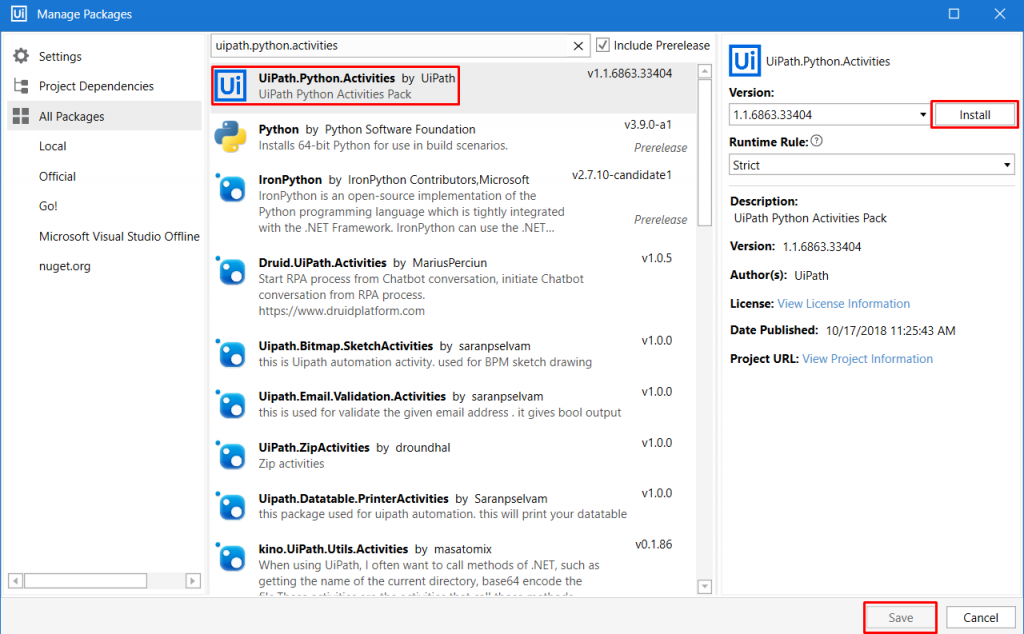Select the Go! package feed

pos(48,206)
